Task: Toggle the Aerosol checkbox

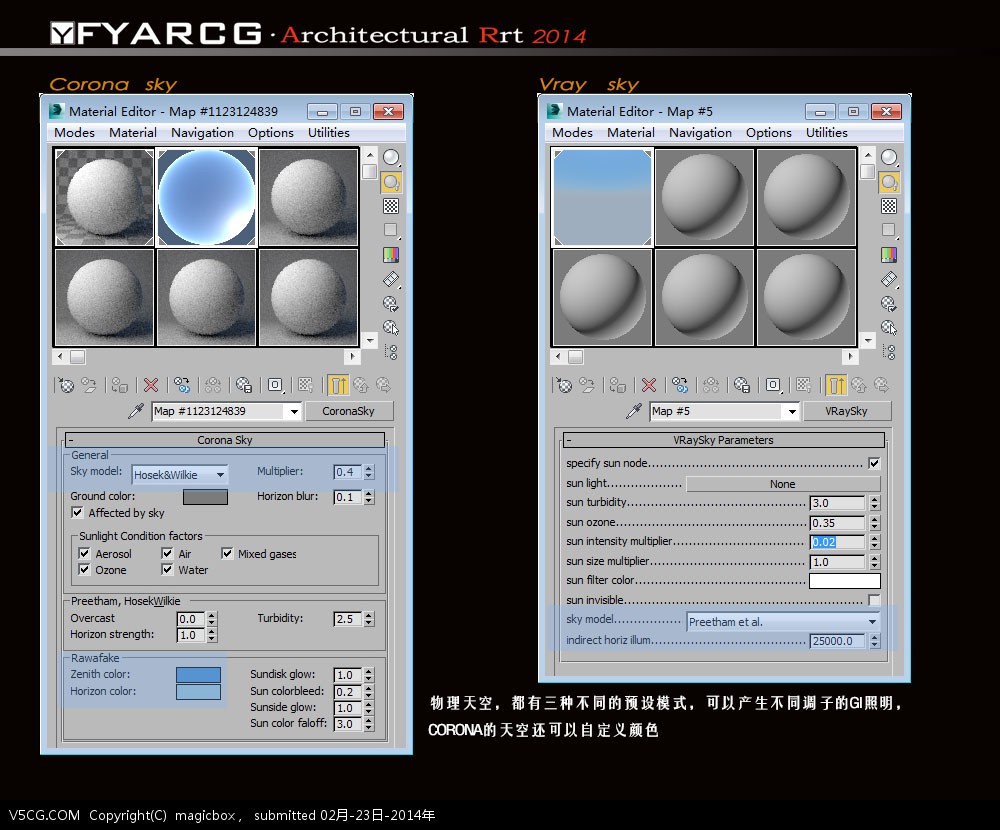Action: 84,553
